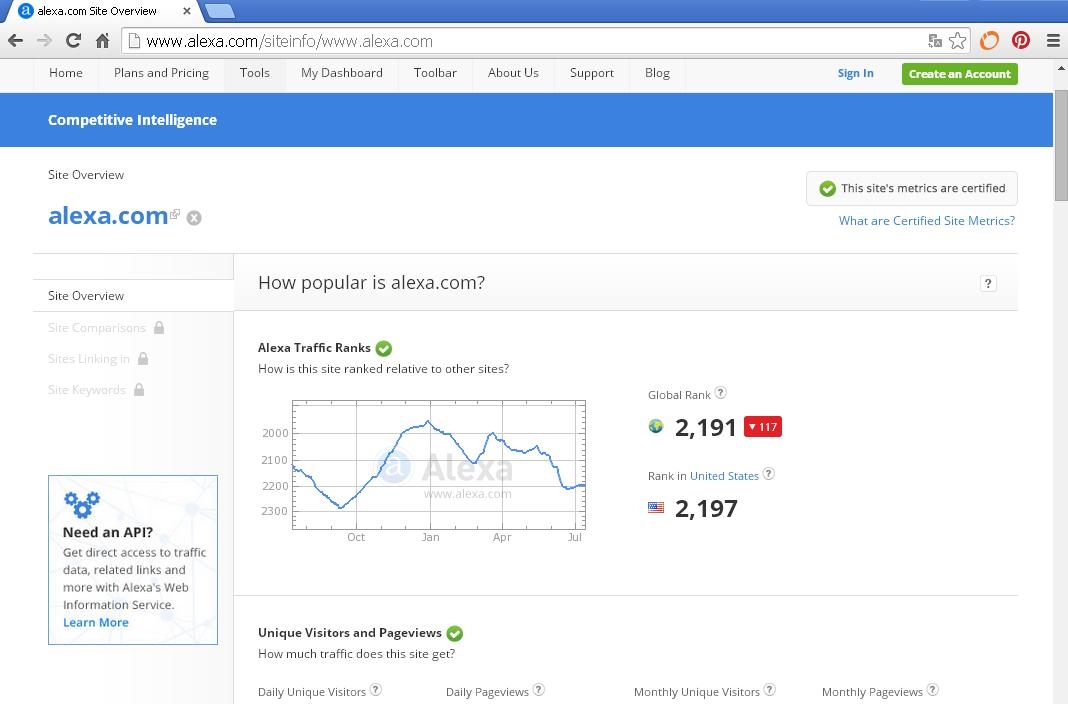Click the Competitive Intelligence banner title
This screenshot has width=1068, height=704.
(132, 120)
